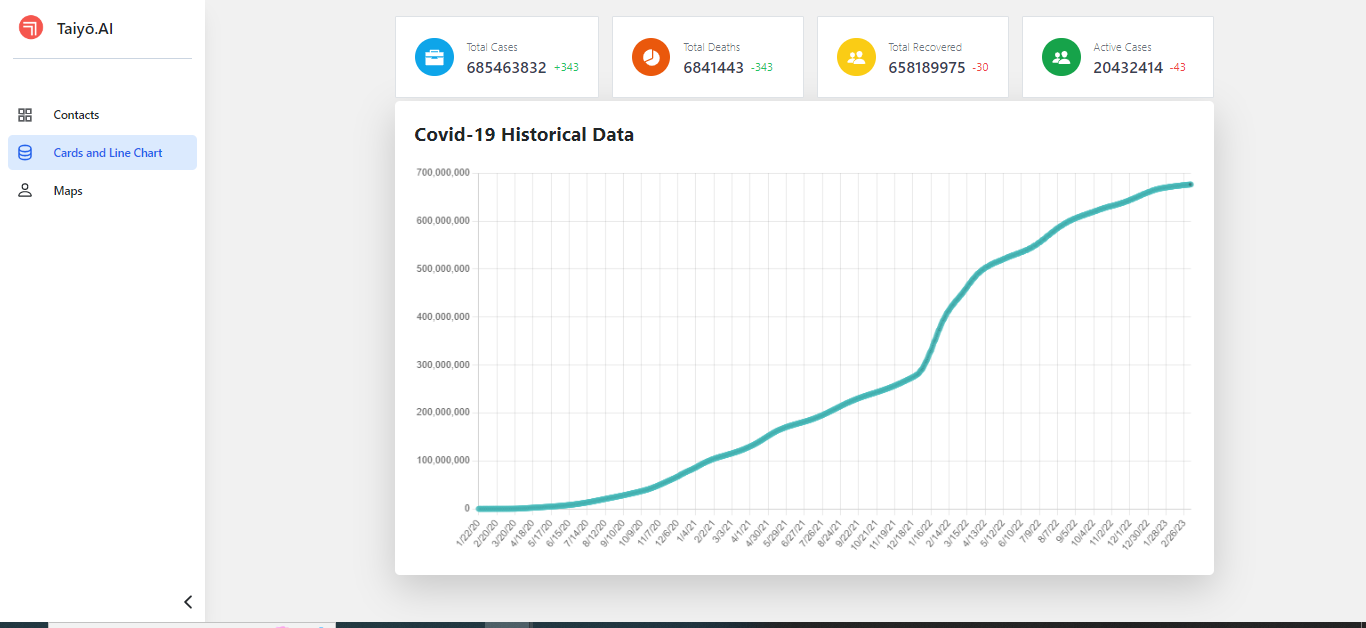Click the green group icon on Active Cases card
Viewport: 1366px width, 628px height.
1061,57
